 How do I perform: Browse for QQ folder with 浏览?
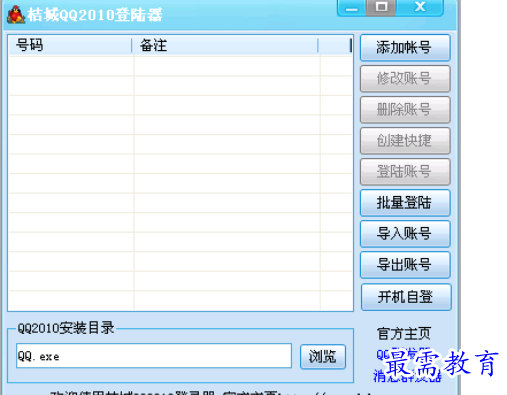point(323,357)
